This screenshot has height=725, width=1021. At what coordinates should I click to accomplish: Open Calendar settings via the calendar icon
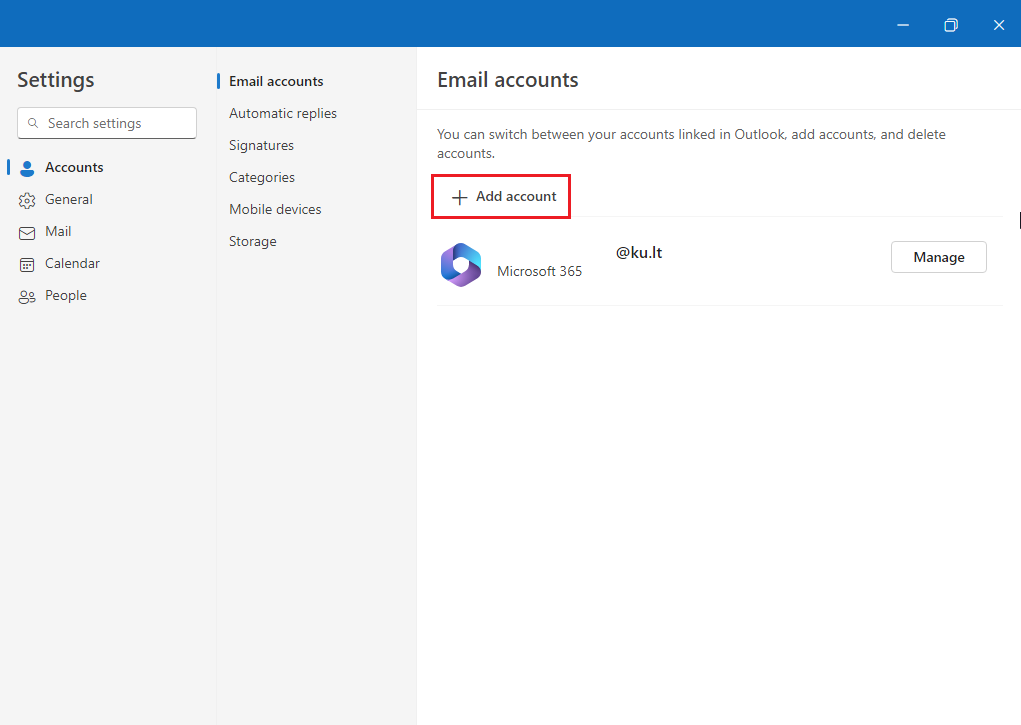[27, 263]
